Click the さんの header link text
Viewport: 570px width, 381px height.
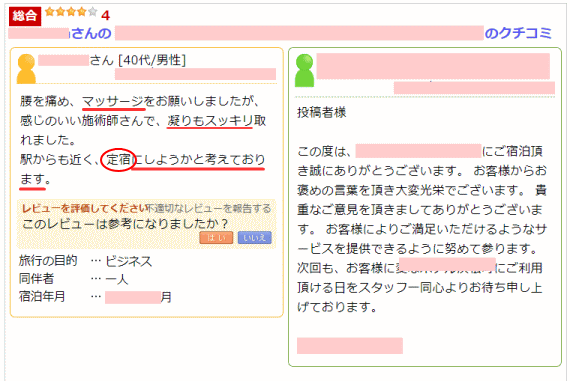tap(91, 33)
